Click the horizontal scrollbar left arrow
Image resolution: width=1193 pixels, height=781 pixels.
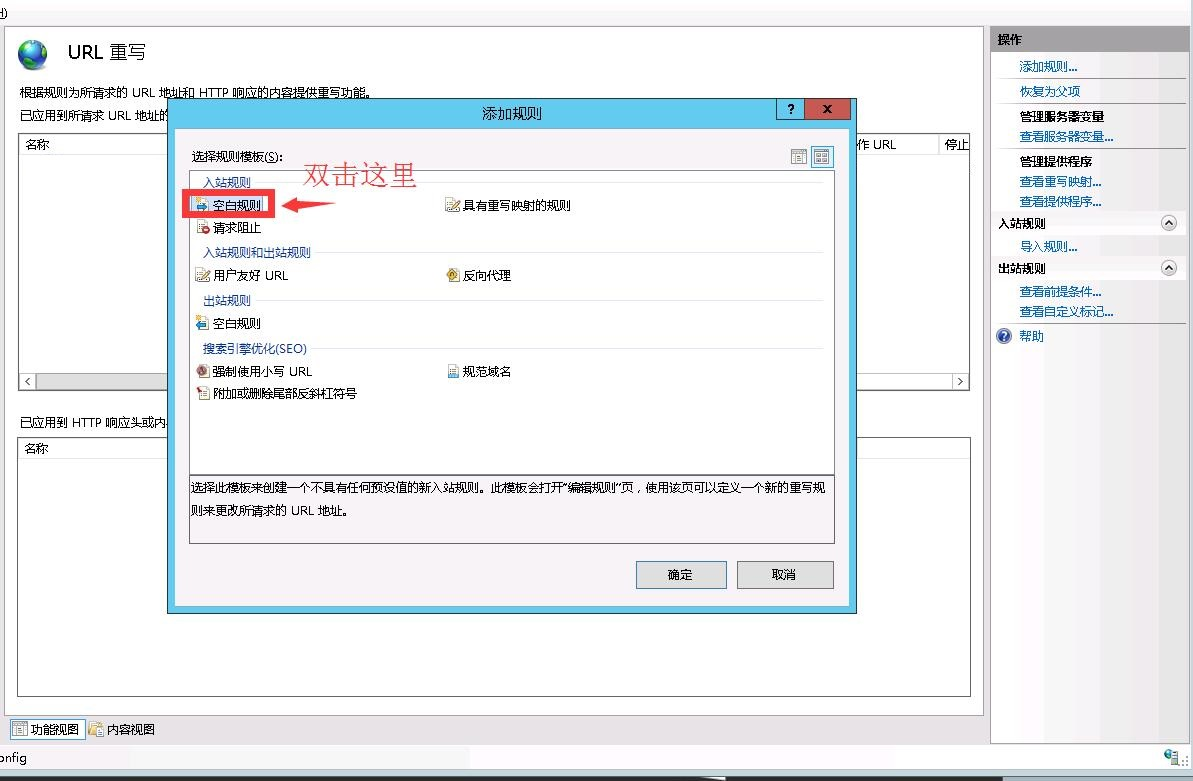point(26,381)
